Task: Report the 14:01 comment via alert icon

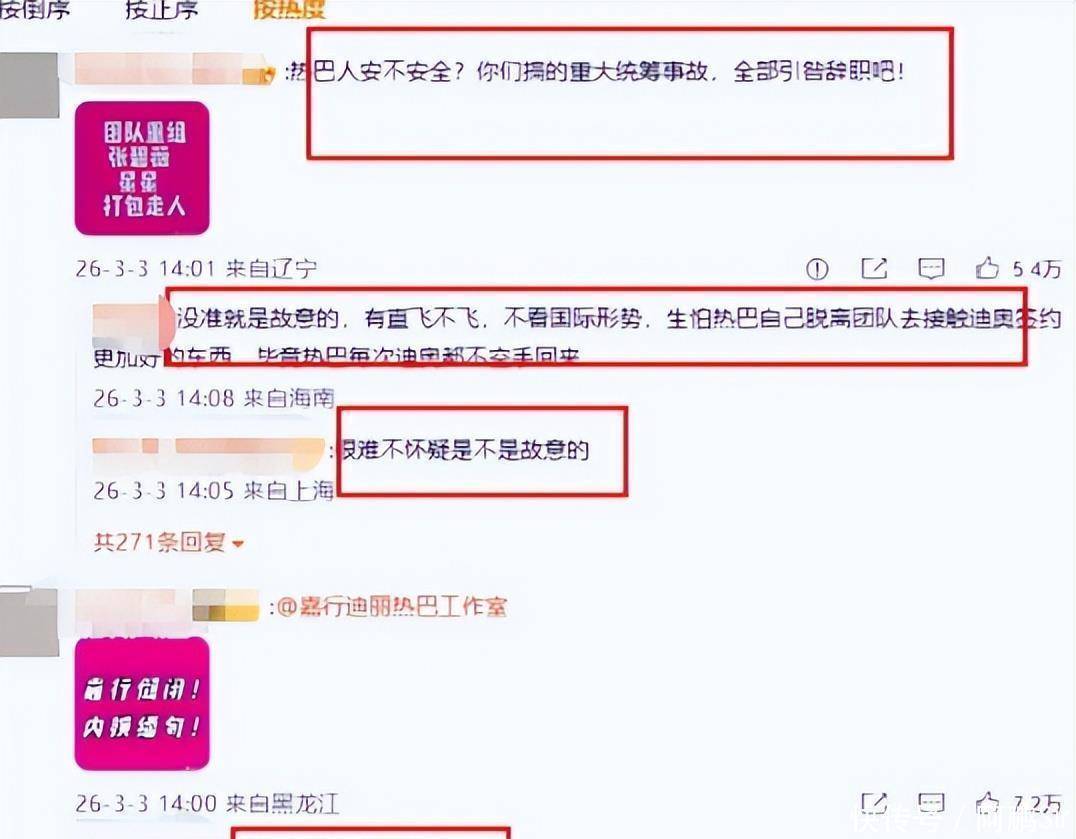Action: [817, 269]
